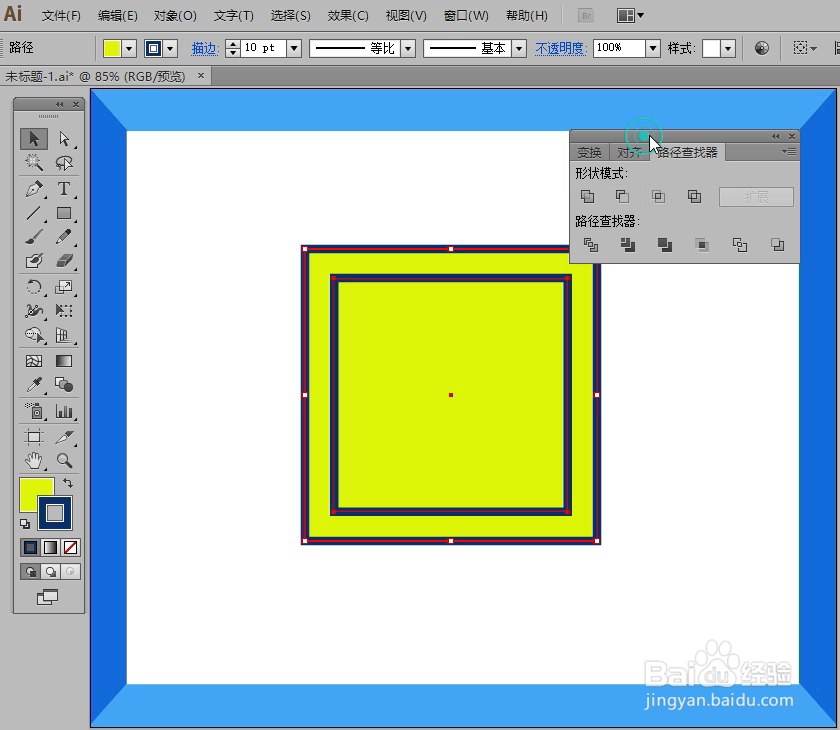This screenshot has width=840, height=730.
Task: Select the Pen tool
Action: pos(34,189)
